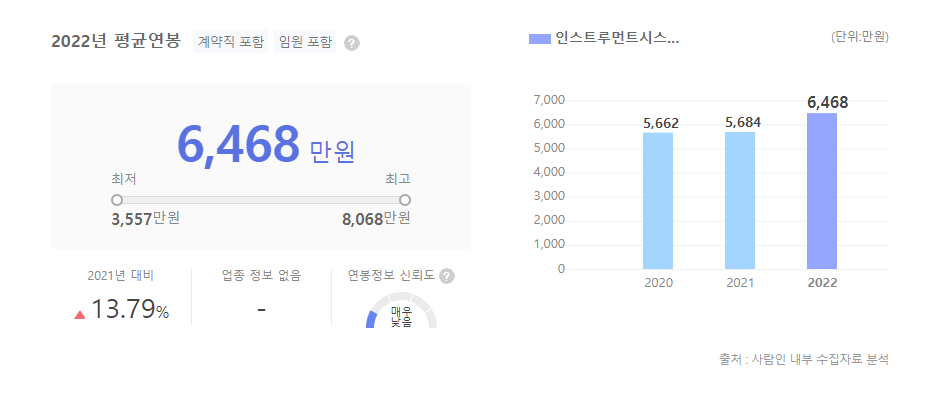Click the salary range track bar
Viewport: 948px width, 411px height.
click(x=261, y=200)
